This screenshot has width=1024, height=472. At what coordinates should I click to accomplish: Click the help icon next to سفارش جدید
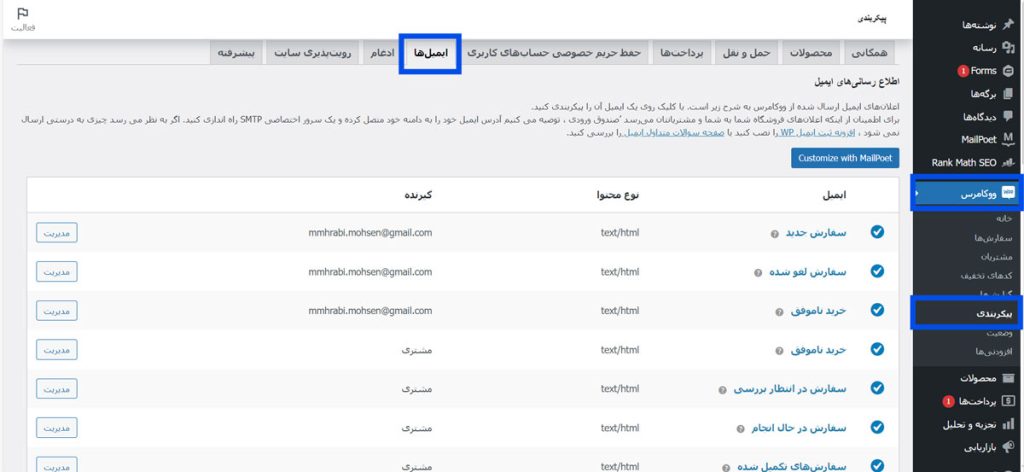[775, 234]
